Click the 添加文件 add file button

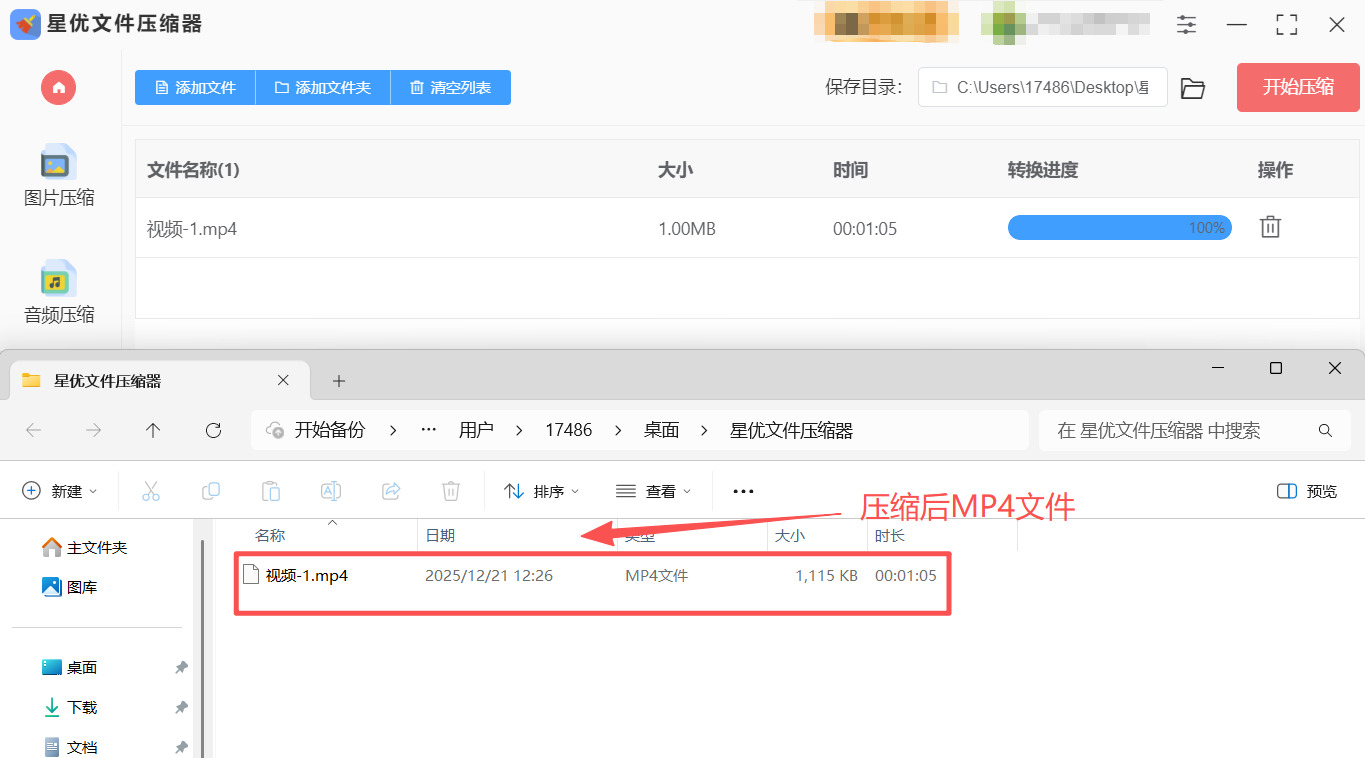coord(195,88)
